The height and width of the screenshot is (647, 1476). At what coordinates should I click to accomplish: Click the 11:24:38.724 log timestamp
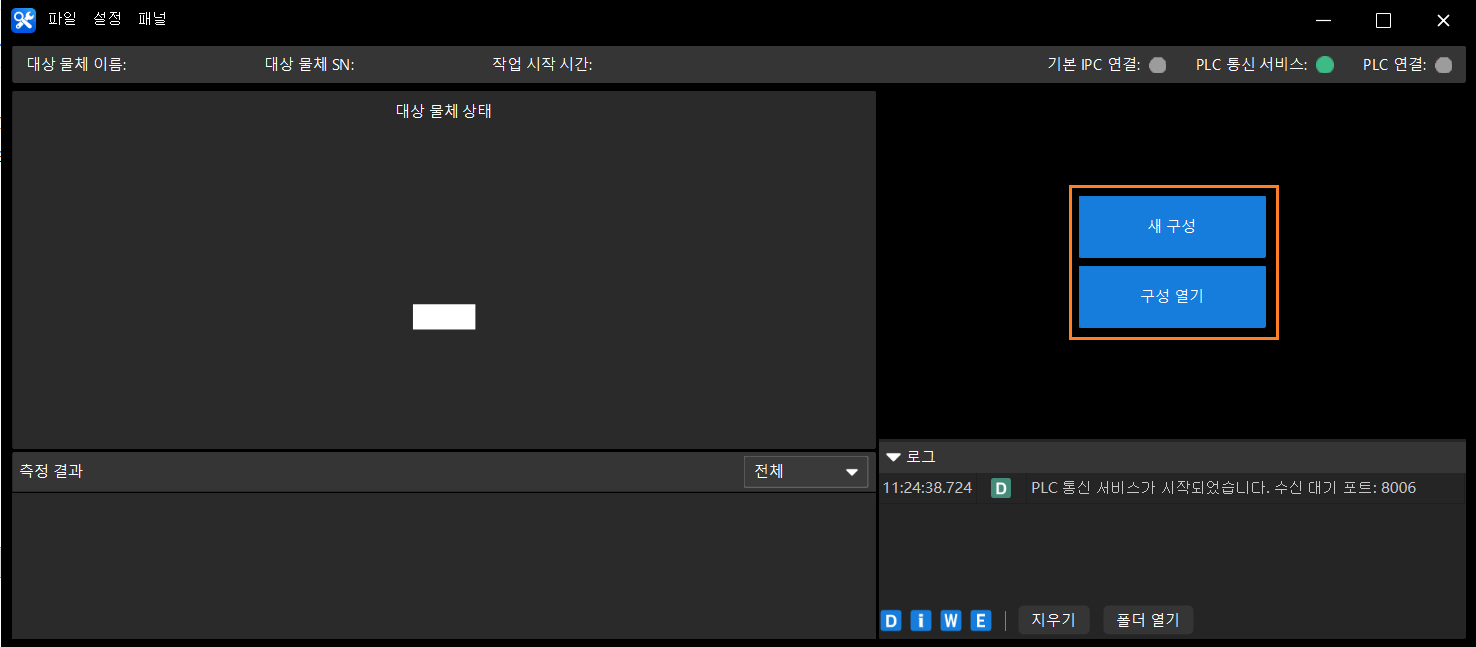pyautogui.click(x=927, y=488)
